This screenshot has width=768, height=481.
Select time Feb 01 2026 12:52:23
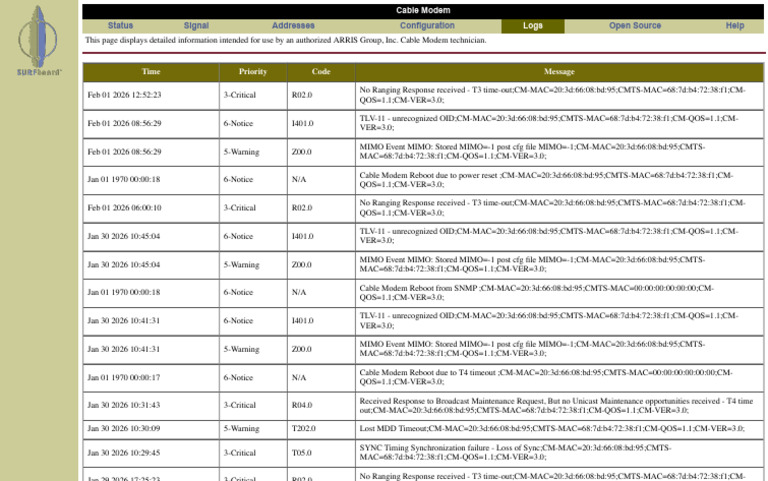tap(124, 95)
